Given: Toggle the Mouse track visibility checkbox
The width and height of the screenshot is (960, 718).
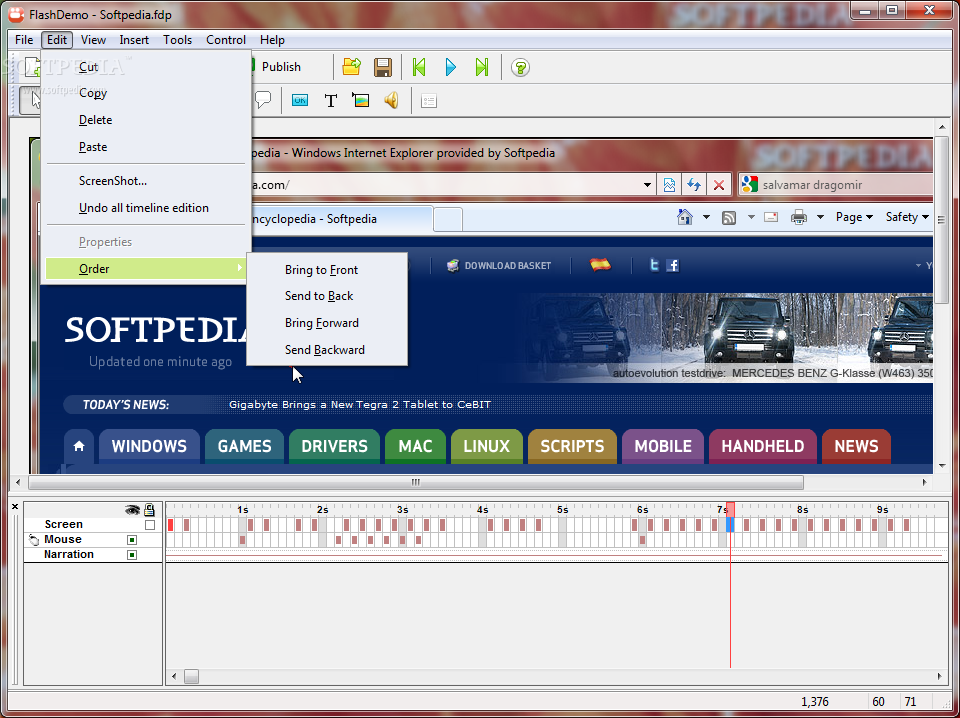Looking at the screenshot, I should pyautogui.click(x=132, y=540).
